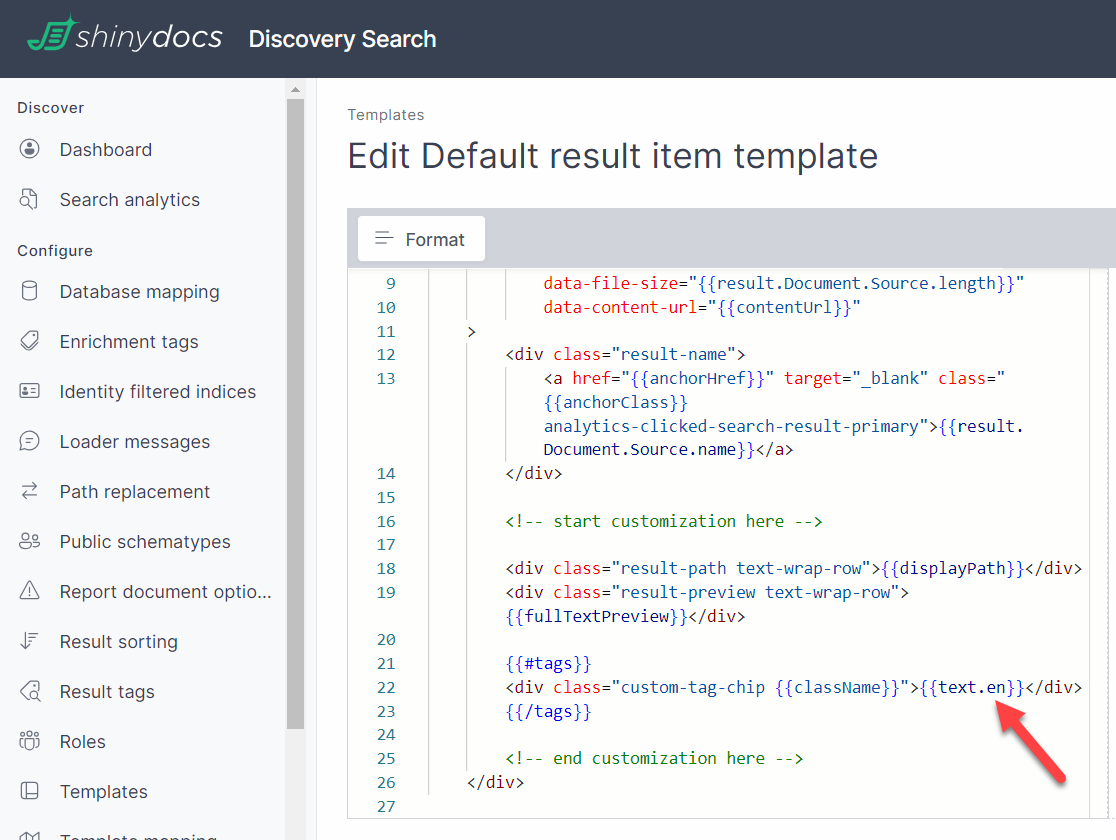Open the Format menu in the editor toolbar
Screen dimensions: 1116x840
(x=420, y=238)
